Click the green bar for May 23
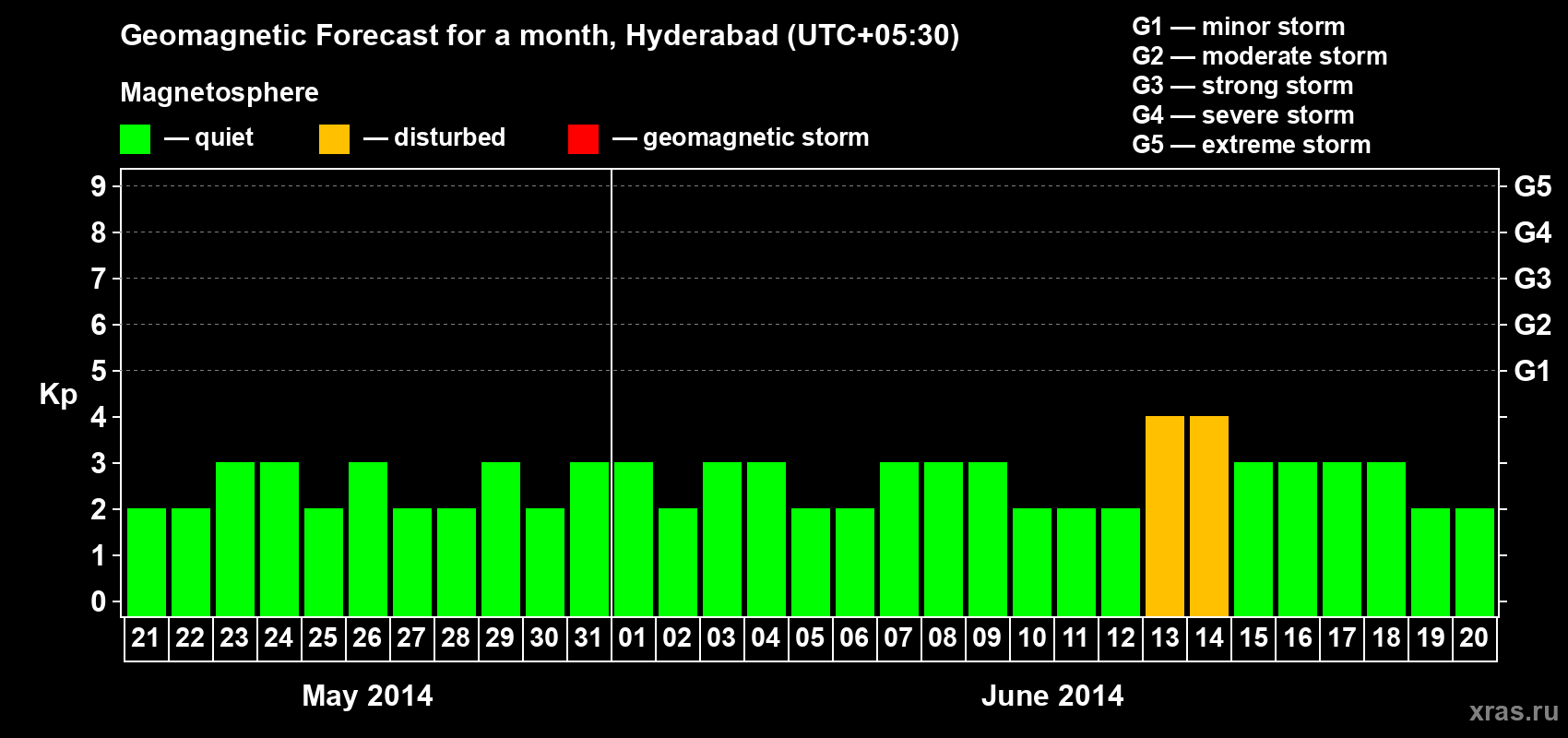The height and width of the screenshot is (738, 1568). pyautogui.click(x=235, y=540)
